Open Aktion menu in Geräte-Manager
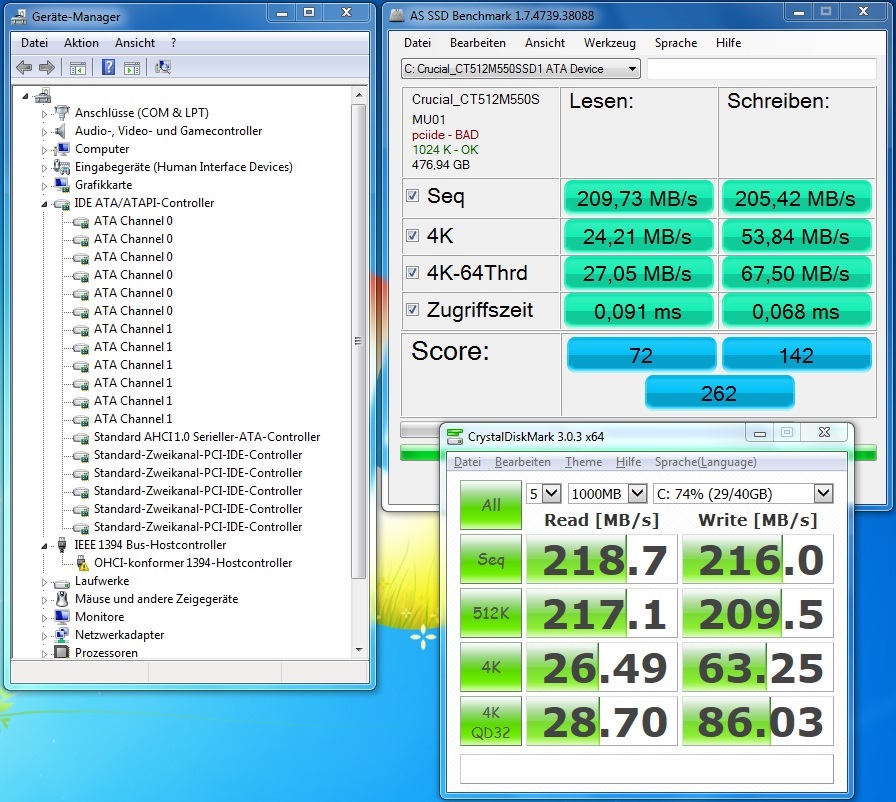This screenshot has height=802, width=896. 81,43
